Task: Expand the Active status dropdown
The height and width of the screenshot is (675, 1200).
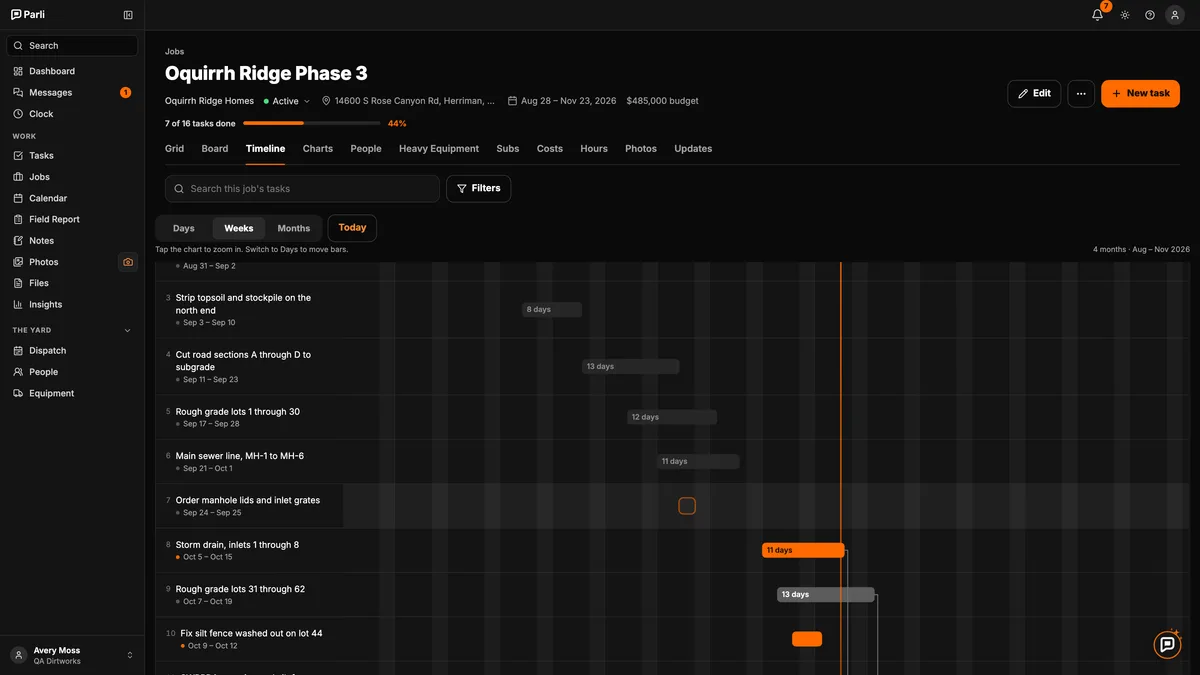Action: (287, 101)
